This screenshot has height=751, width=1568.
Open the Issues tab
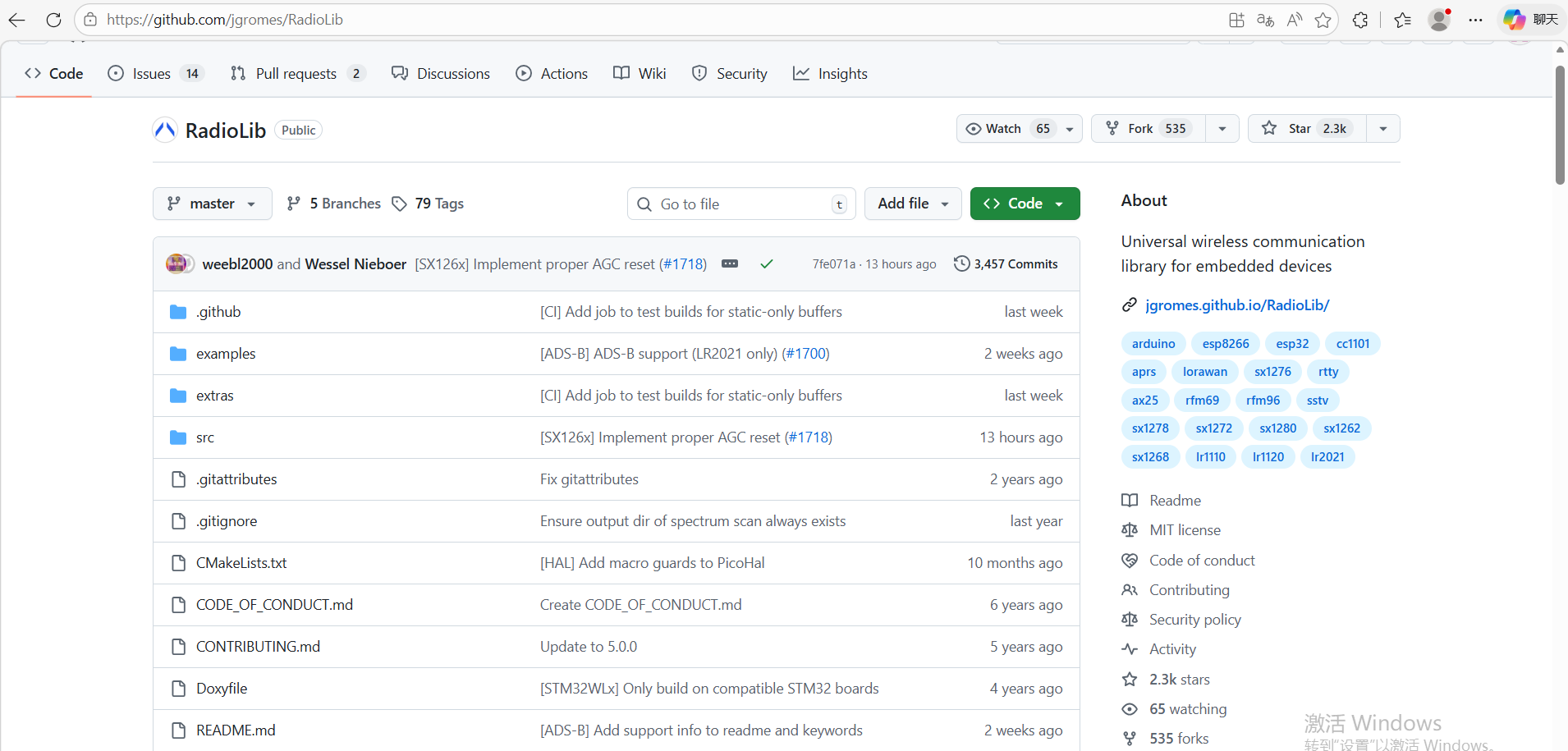156,74
